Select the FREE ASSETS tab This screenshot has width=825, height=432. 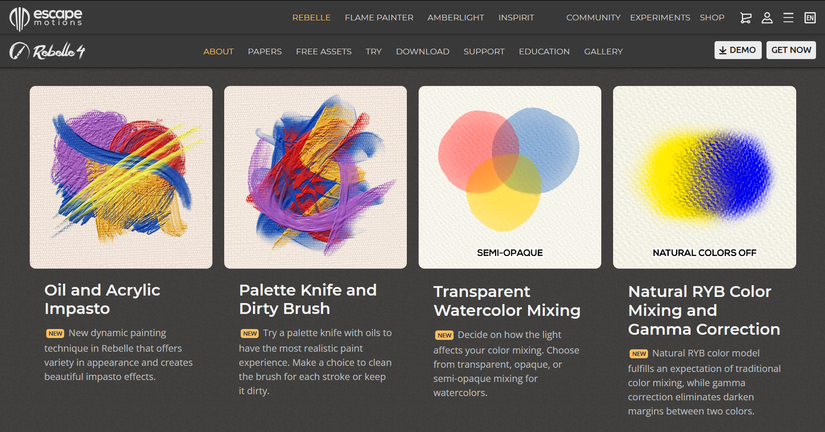pyautogui.click(x=324, y=52)
